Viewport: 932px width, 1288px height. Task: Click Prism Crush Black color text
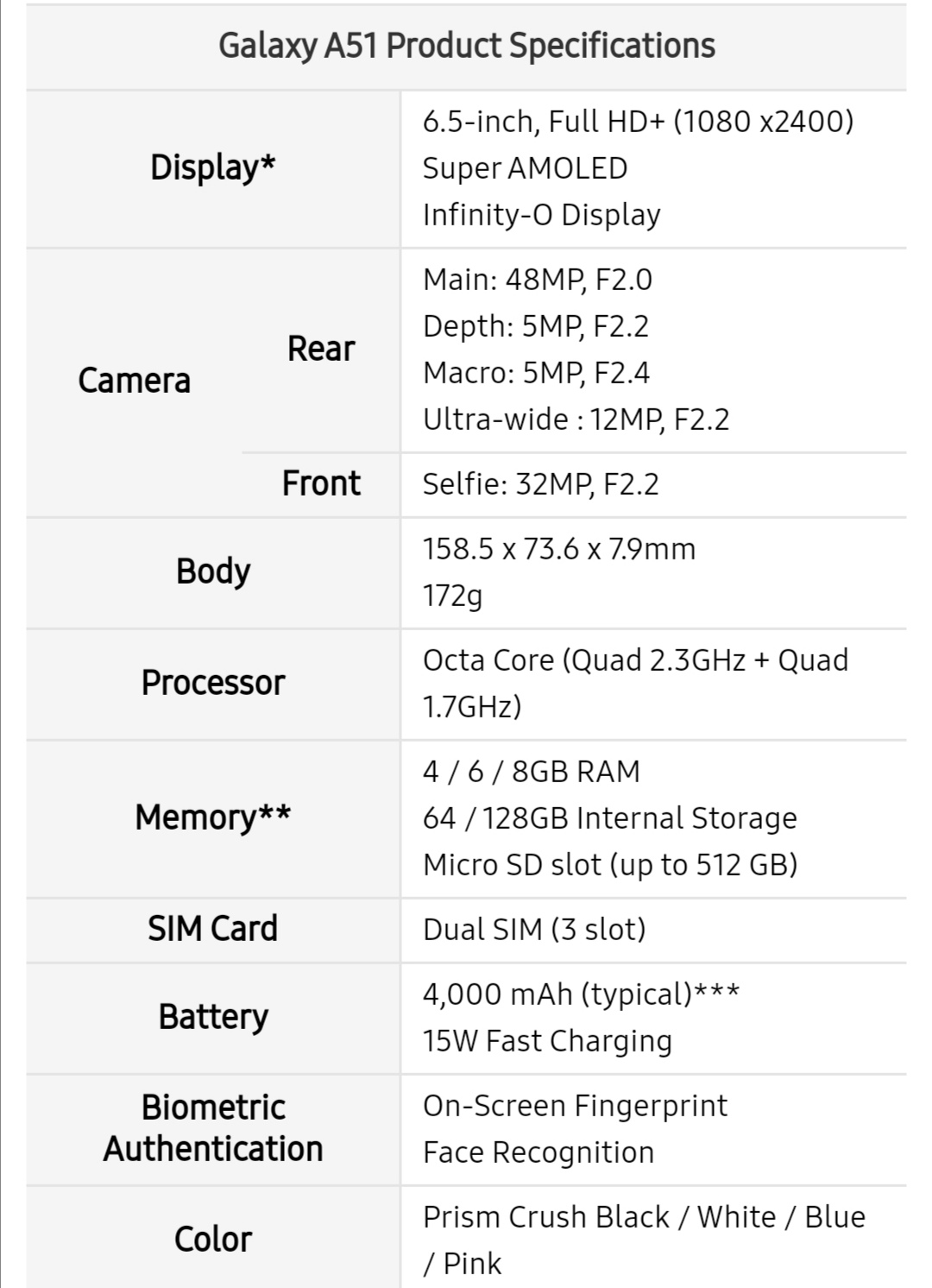[x=546, y=1217]
